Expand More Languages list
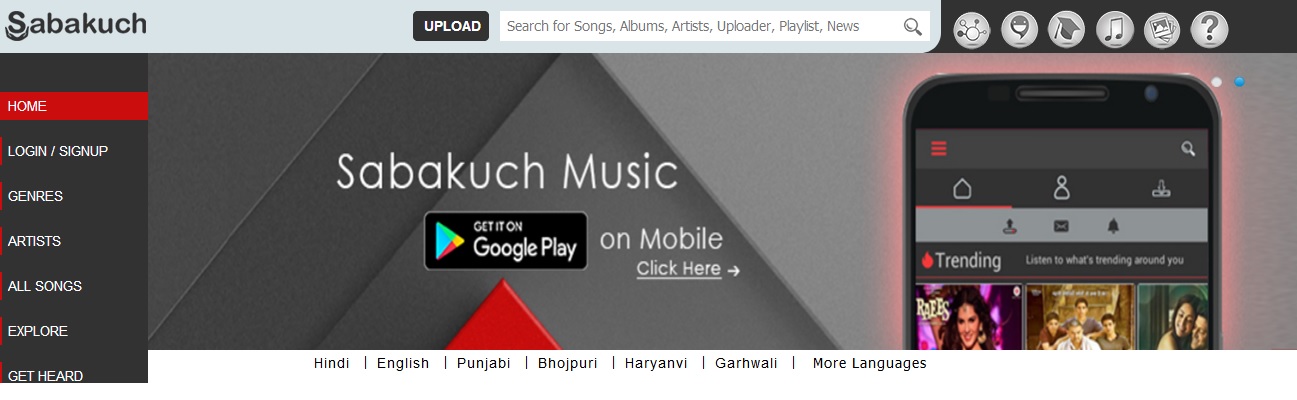This screenshot has width=1297, height=400. tap(869, 363)
